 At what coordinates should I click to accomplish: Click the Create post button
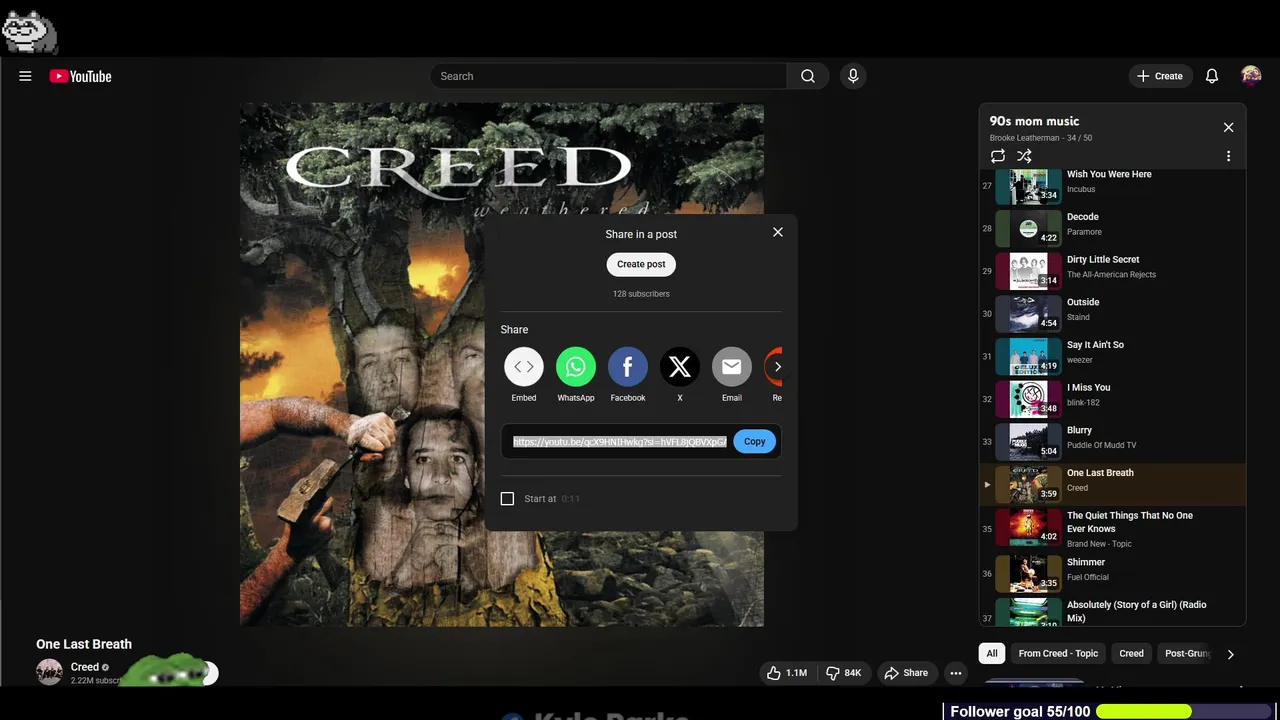coord(641,264)
